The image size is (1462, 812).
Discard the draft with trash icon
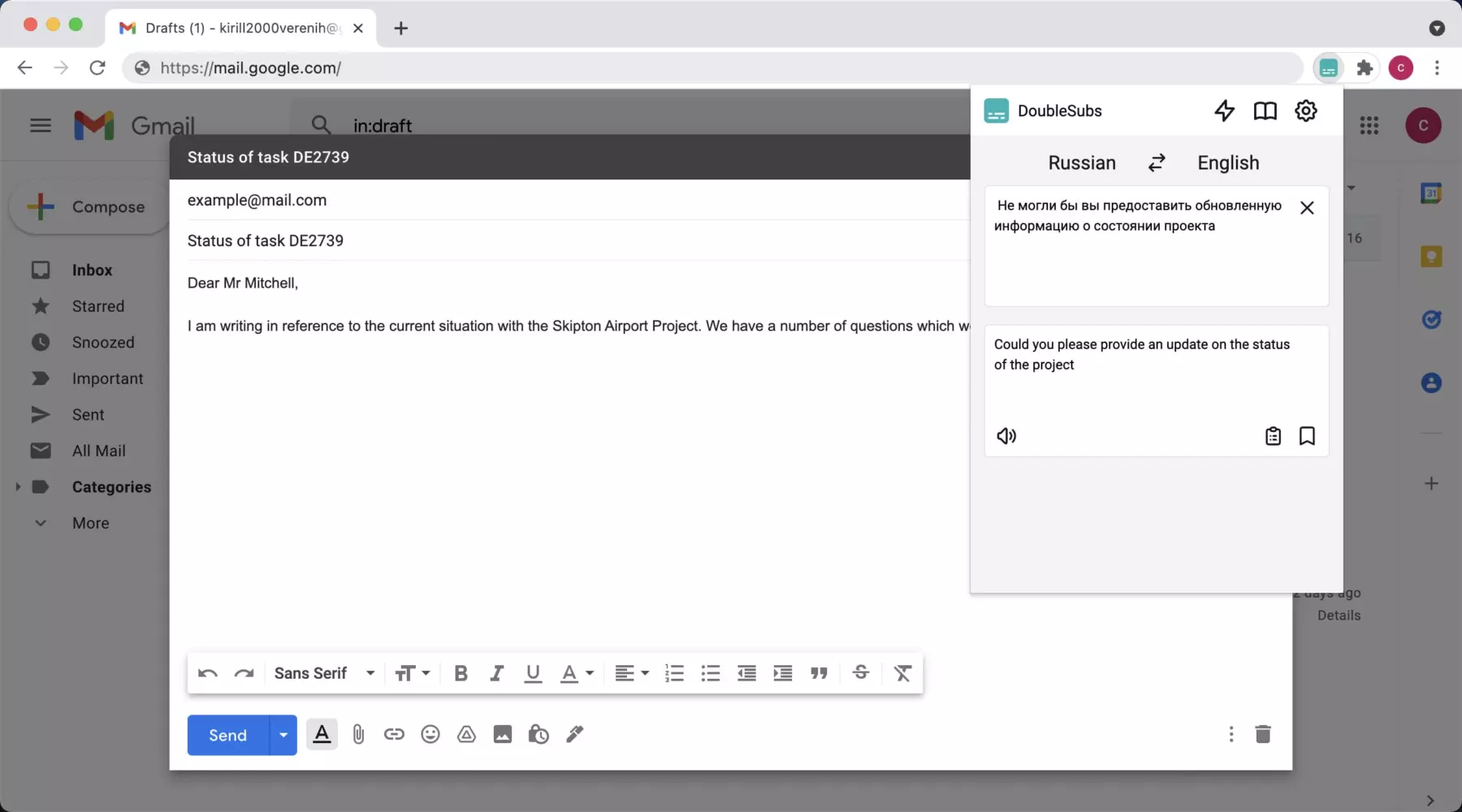pos(1263,734)
